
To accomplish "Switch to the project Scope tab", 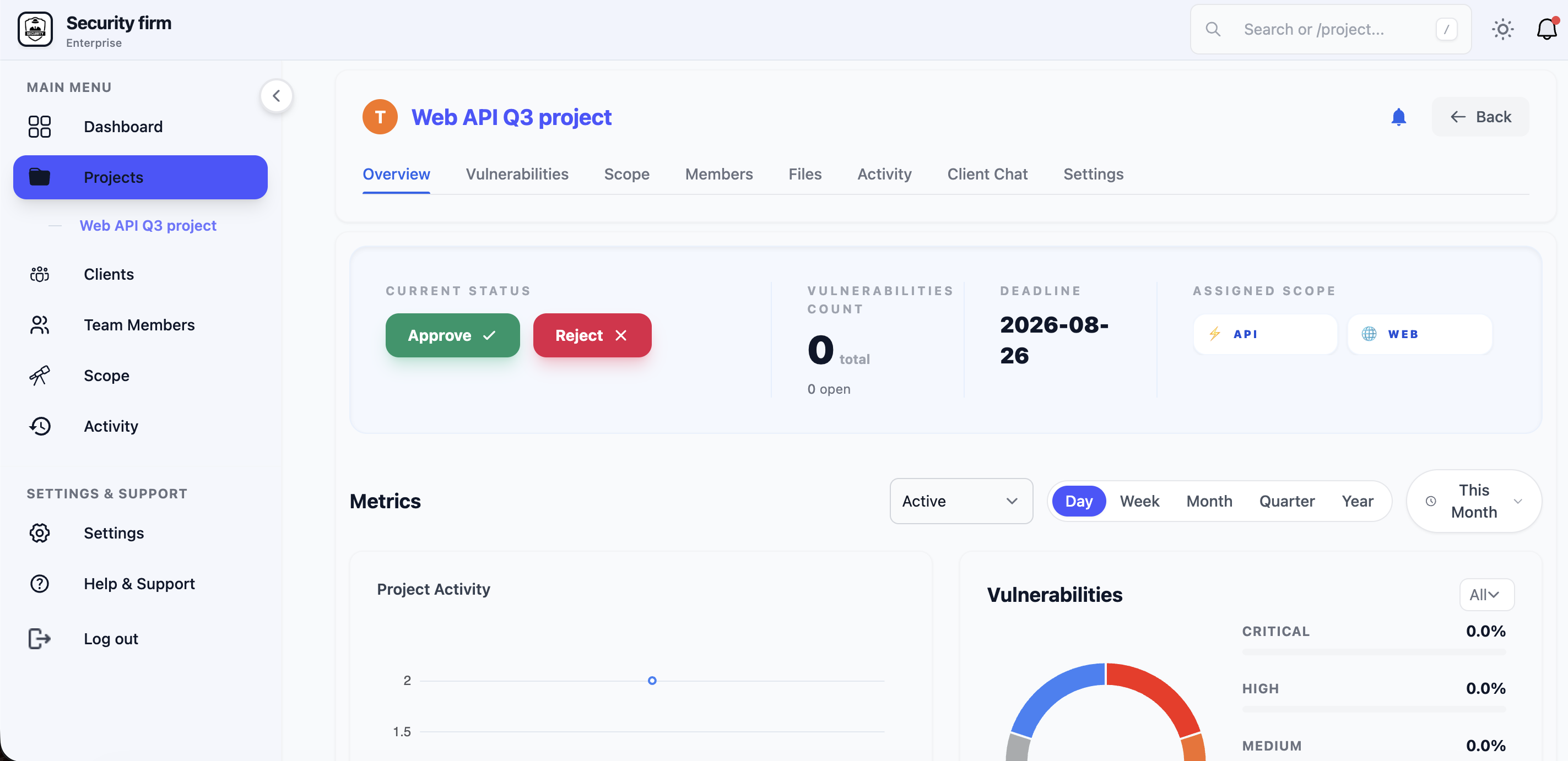I will (x=626, y=174).
